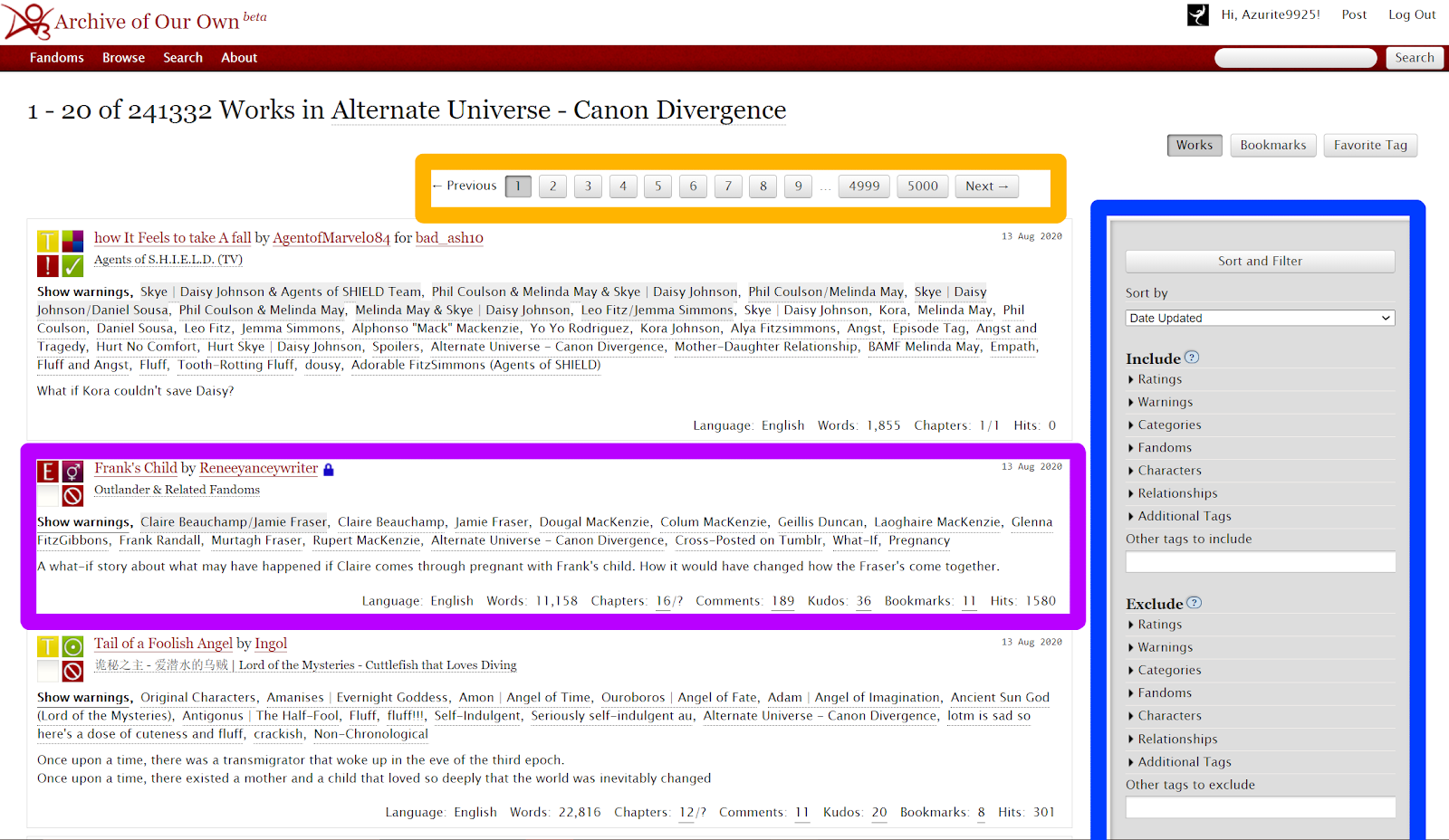Click the red exclamation warning icon for 'how It Feels to take A fall'
The height and width of the screenshot is (840, 1449).
(48, 266)
